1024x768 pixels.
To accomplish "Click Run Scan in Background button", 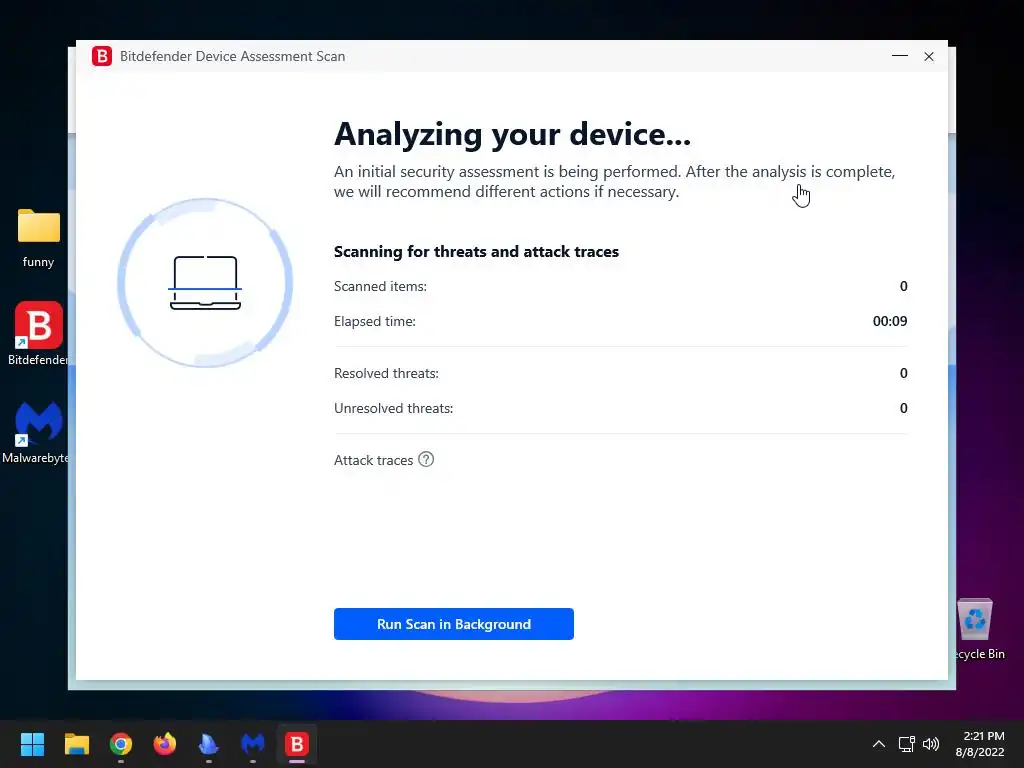I will (x=453, y=624).
